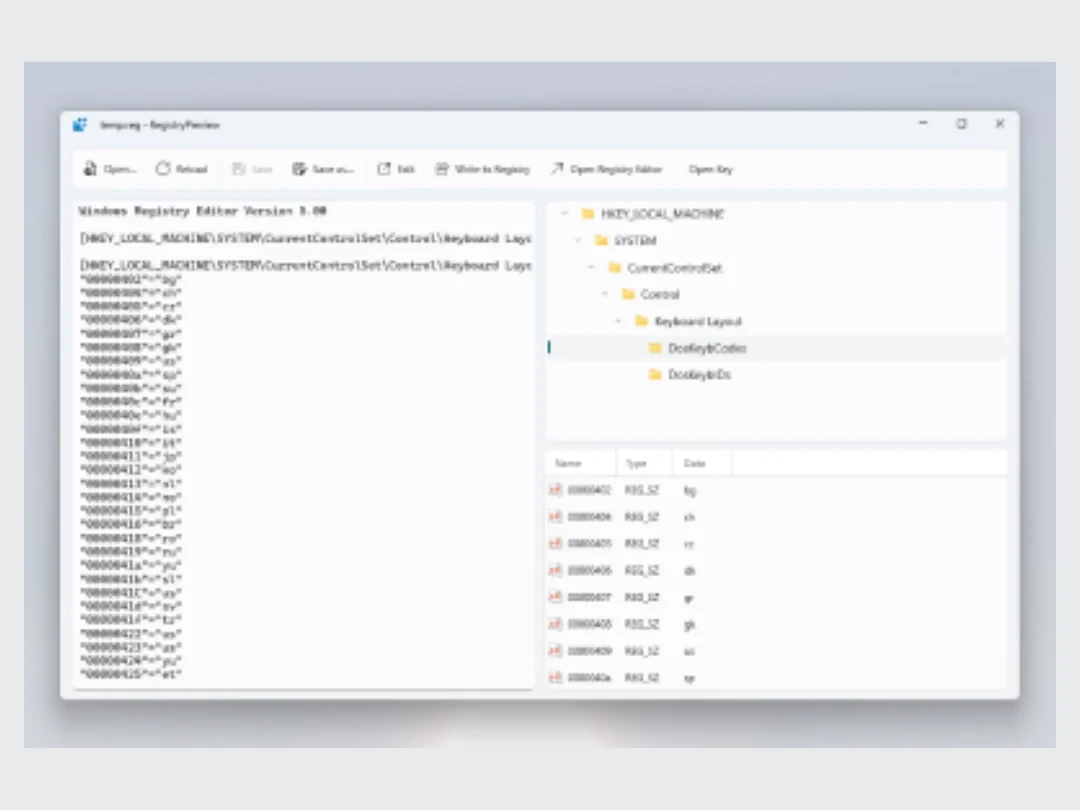Select the value name 0000040a in the table
1080x810 pixels.
point(590,678)
